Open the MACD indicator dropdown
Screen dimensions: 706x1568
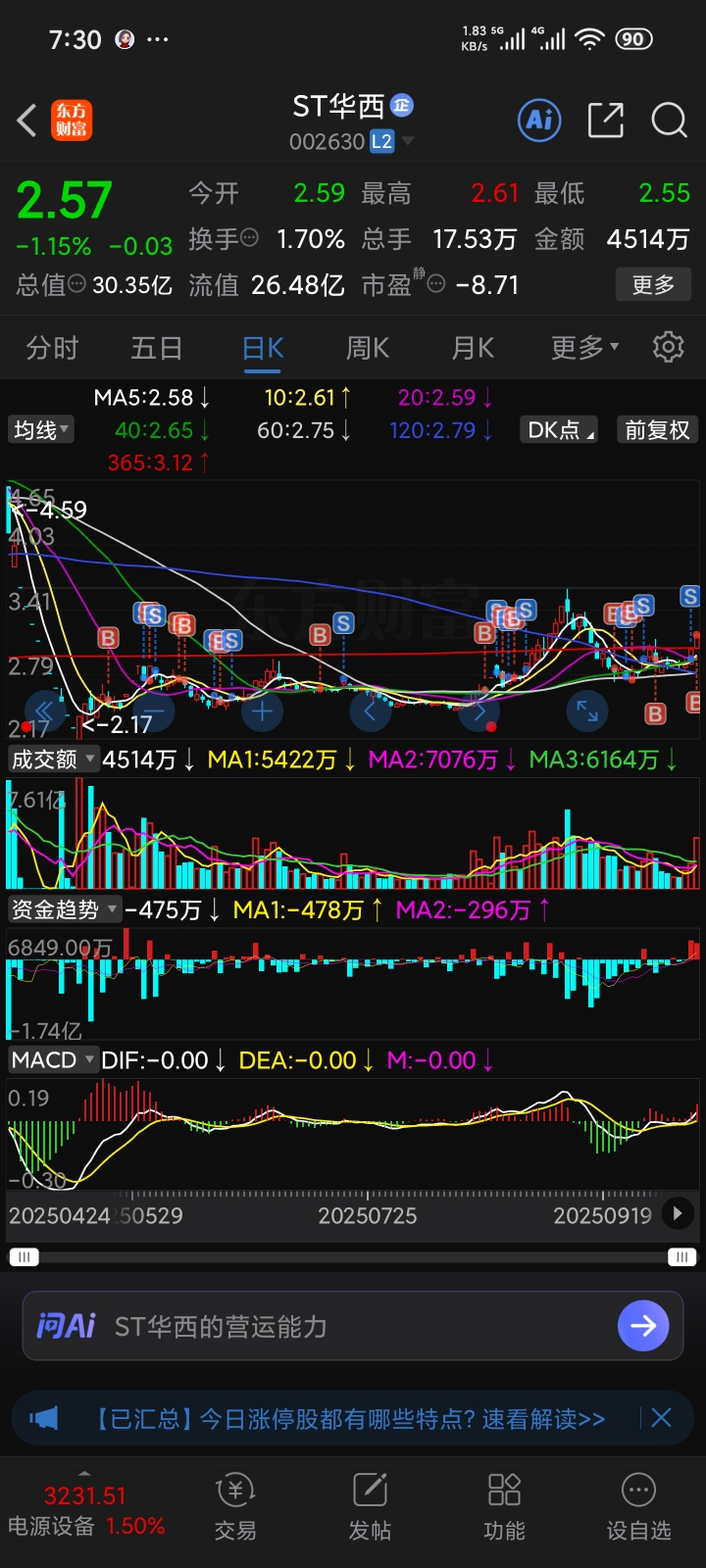(53, 1060)
